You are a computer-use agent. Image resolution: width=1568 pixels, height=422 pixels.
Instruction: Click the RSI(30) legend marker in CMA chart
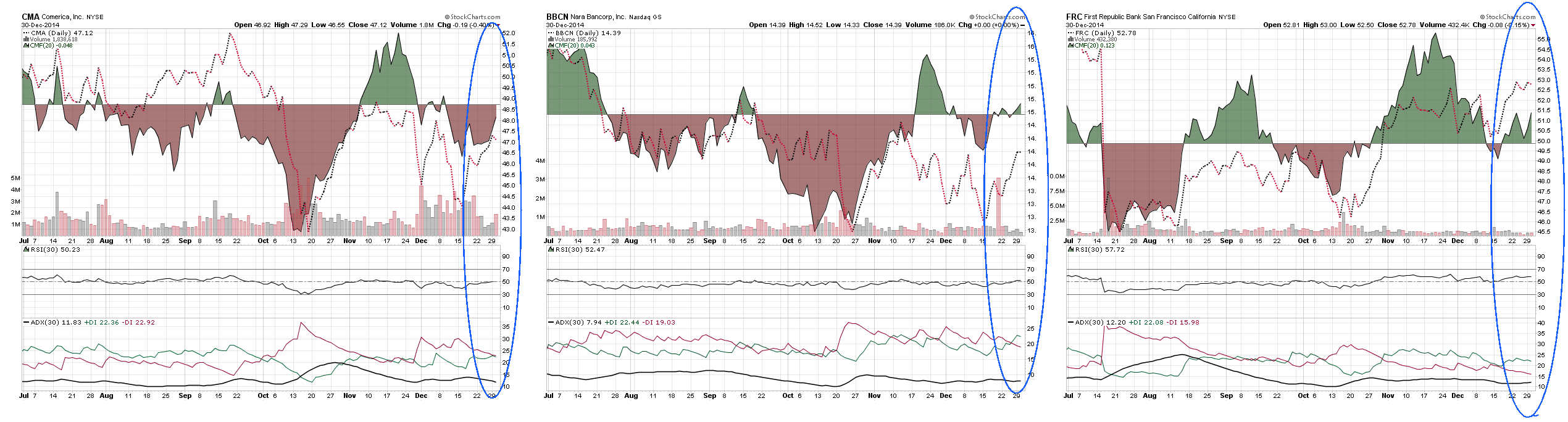click(x=27, y=249)
